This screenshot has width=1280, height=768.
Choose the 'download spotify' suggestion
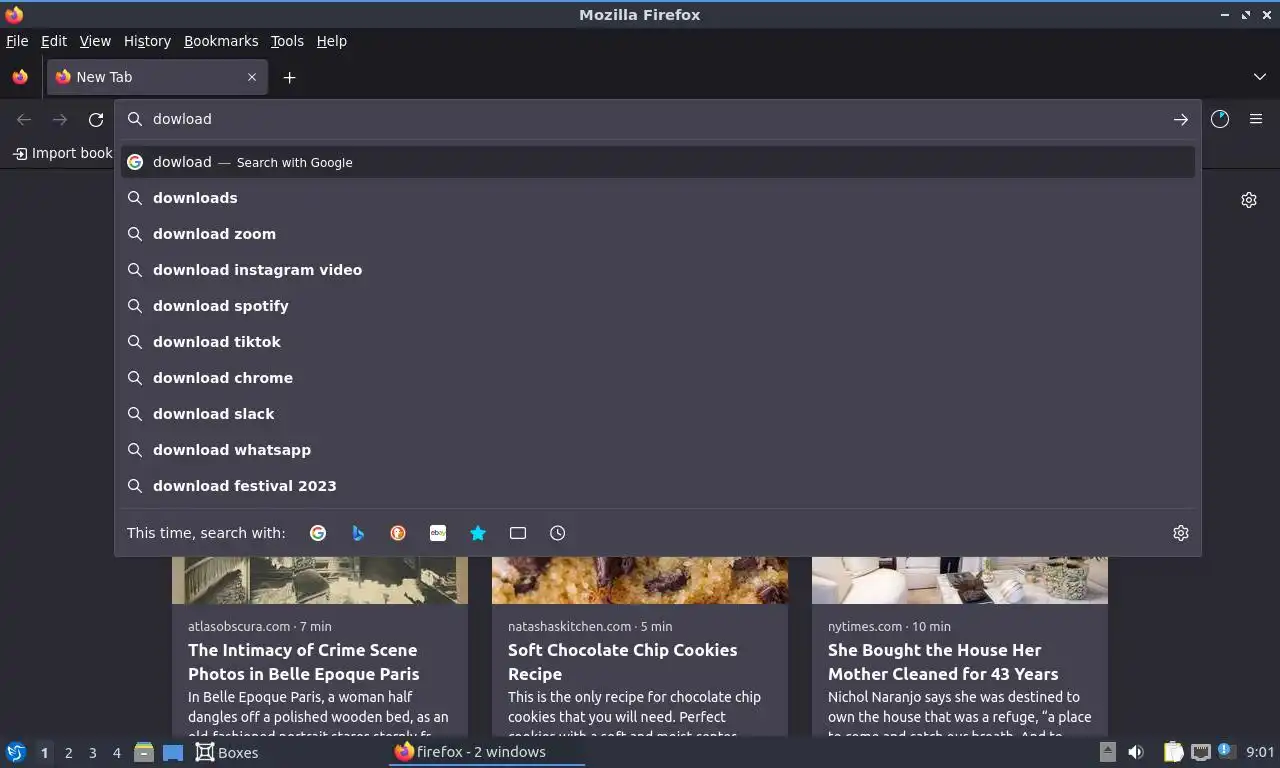tap(658, 306)
